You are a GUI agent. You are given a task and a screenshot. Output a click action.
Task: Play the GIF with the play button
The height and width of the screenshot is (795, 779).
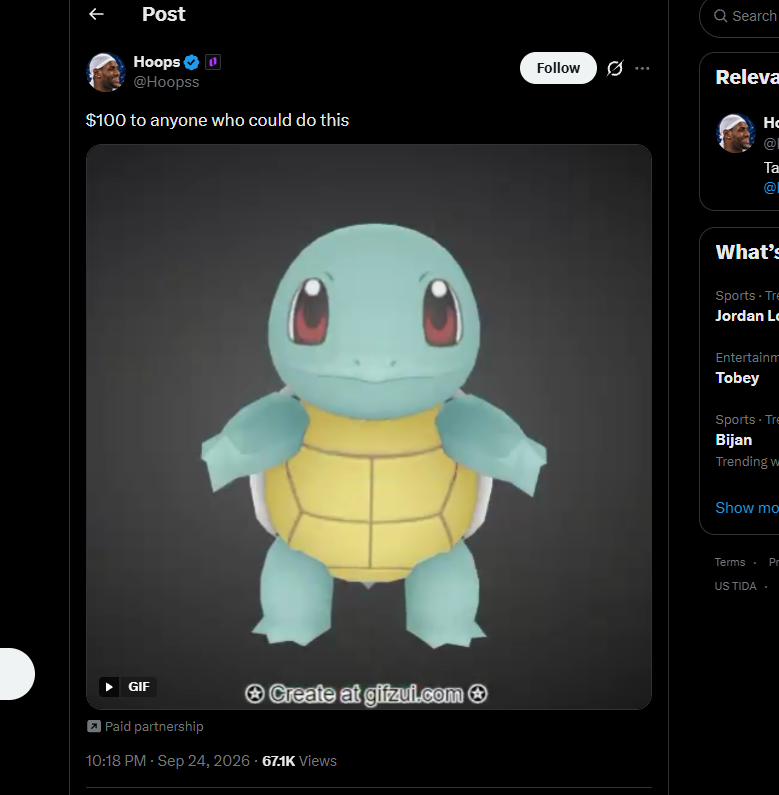(x=109, y=687)
